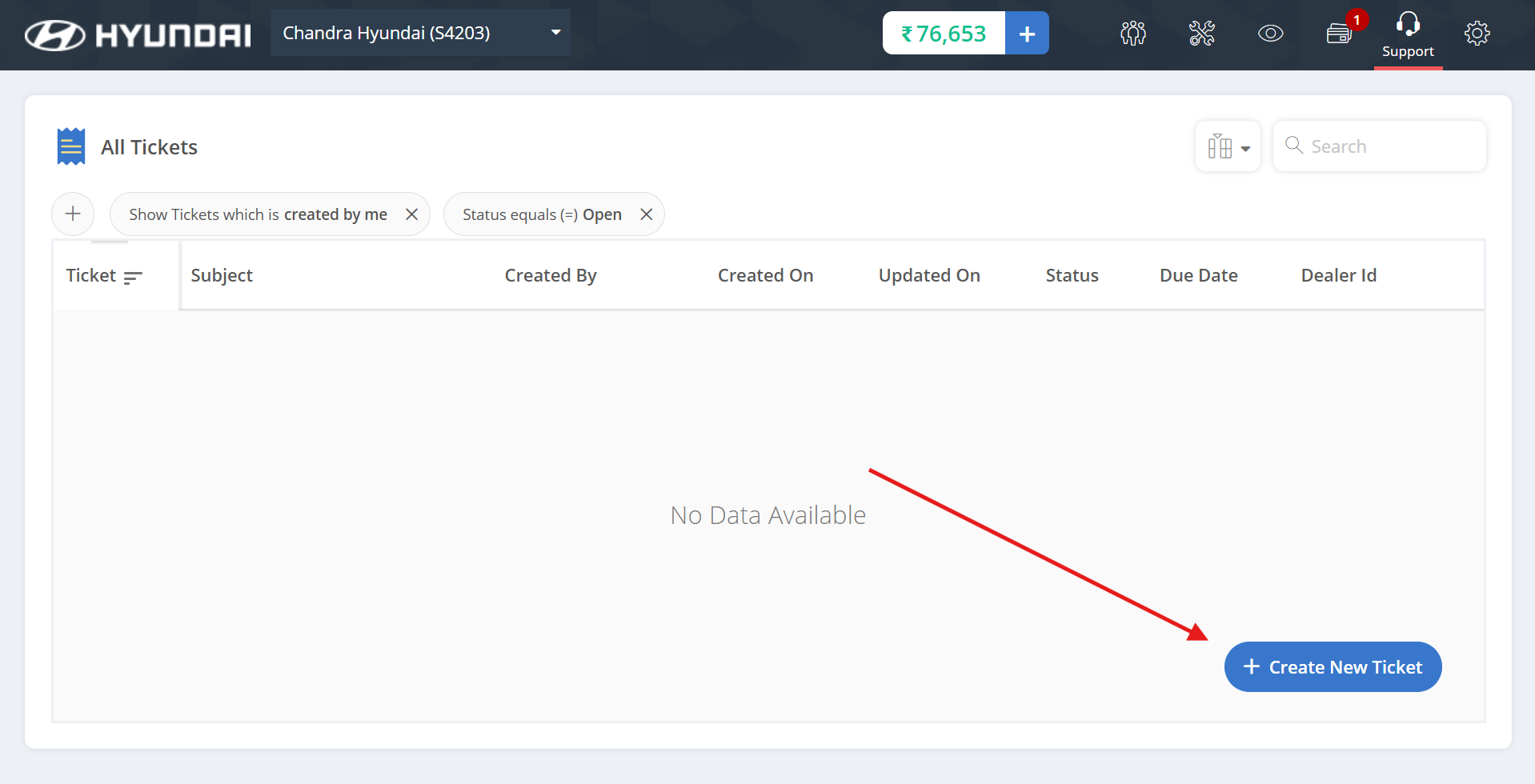The image size is (1535, 784).
Task: Open the settings gear icon
Action: pyautogui.click(x=1477, y=34)
